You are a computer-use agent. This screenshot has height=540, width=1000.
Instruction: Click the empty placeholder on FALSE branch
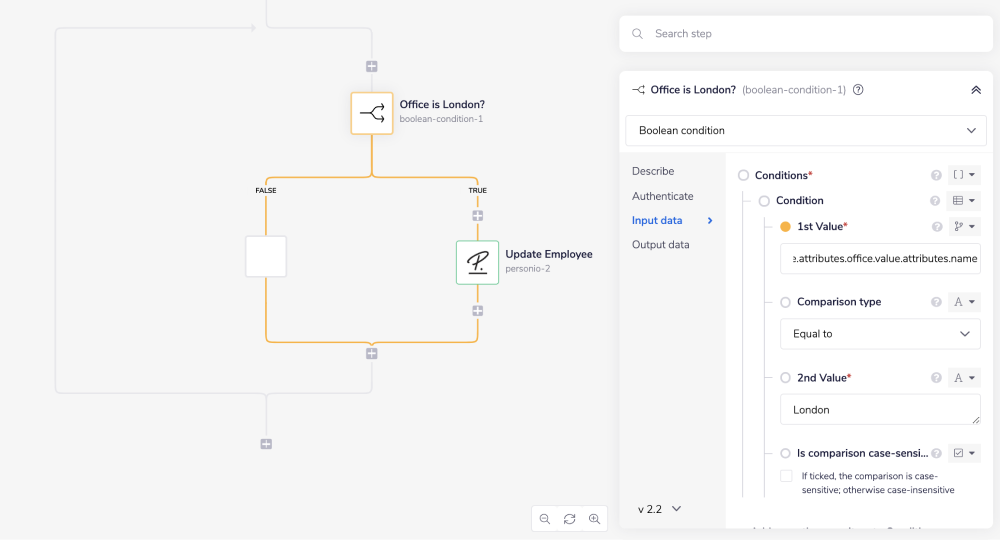266,257
